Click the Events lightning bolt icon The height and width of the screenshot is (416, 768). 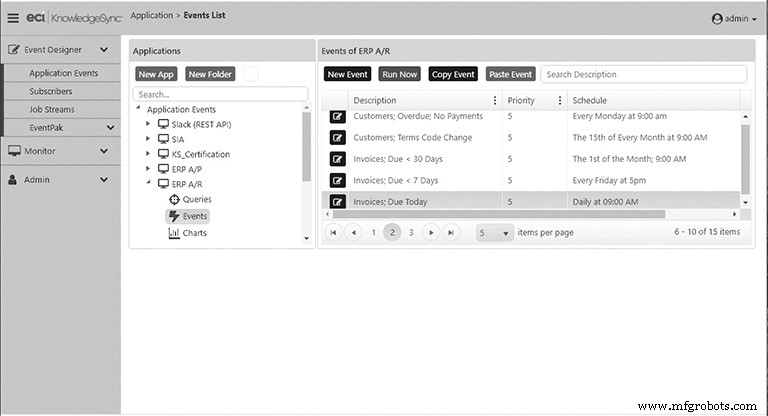174,216
